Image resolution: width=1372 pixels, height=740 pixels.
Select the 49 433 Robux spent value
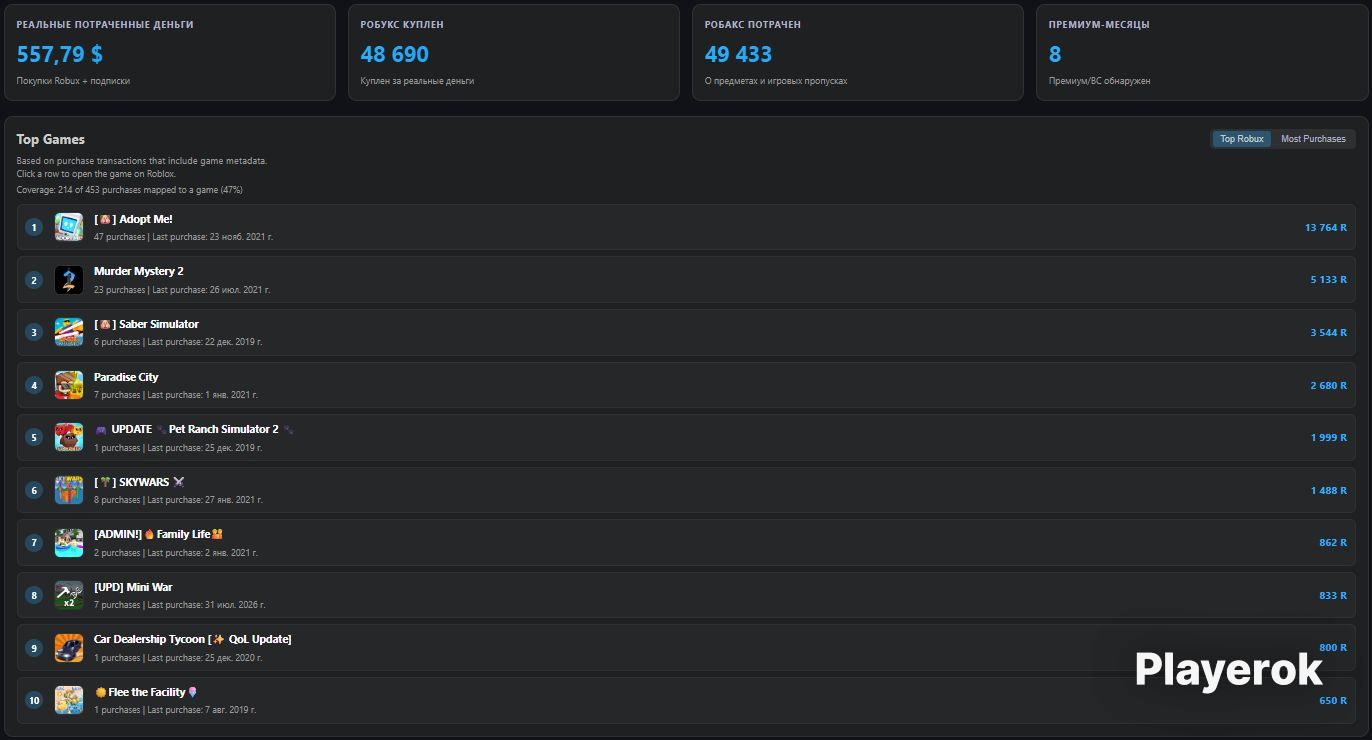(x=739, y=54)
